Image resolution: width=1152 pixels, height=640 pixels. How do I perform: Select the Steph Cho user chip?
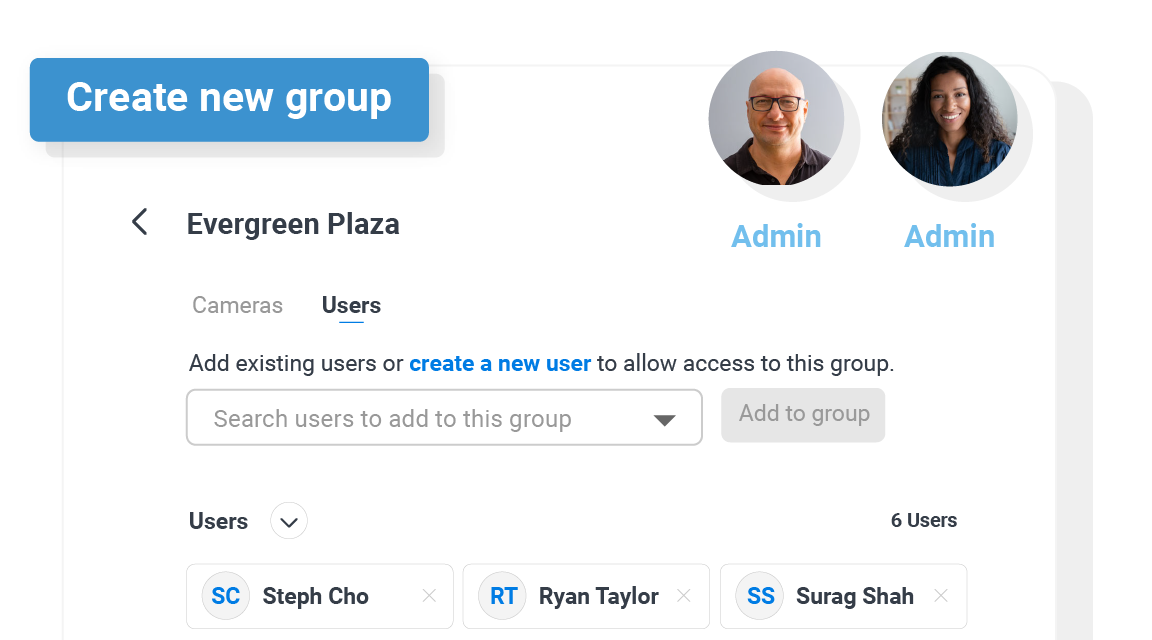coord(315,597)
